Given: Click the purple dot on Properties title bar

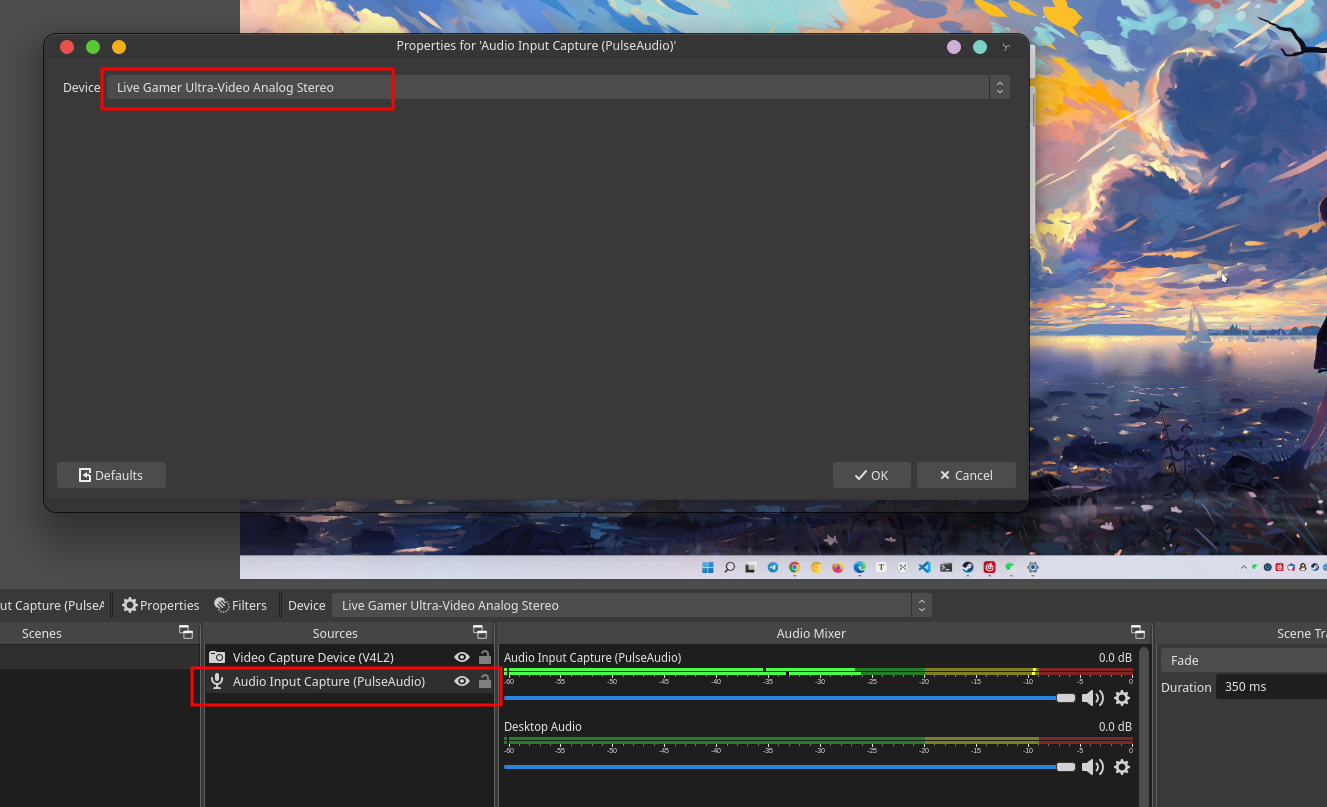Looking at the screenshot, I should (x=954, y=47).
